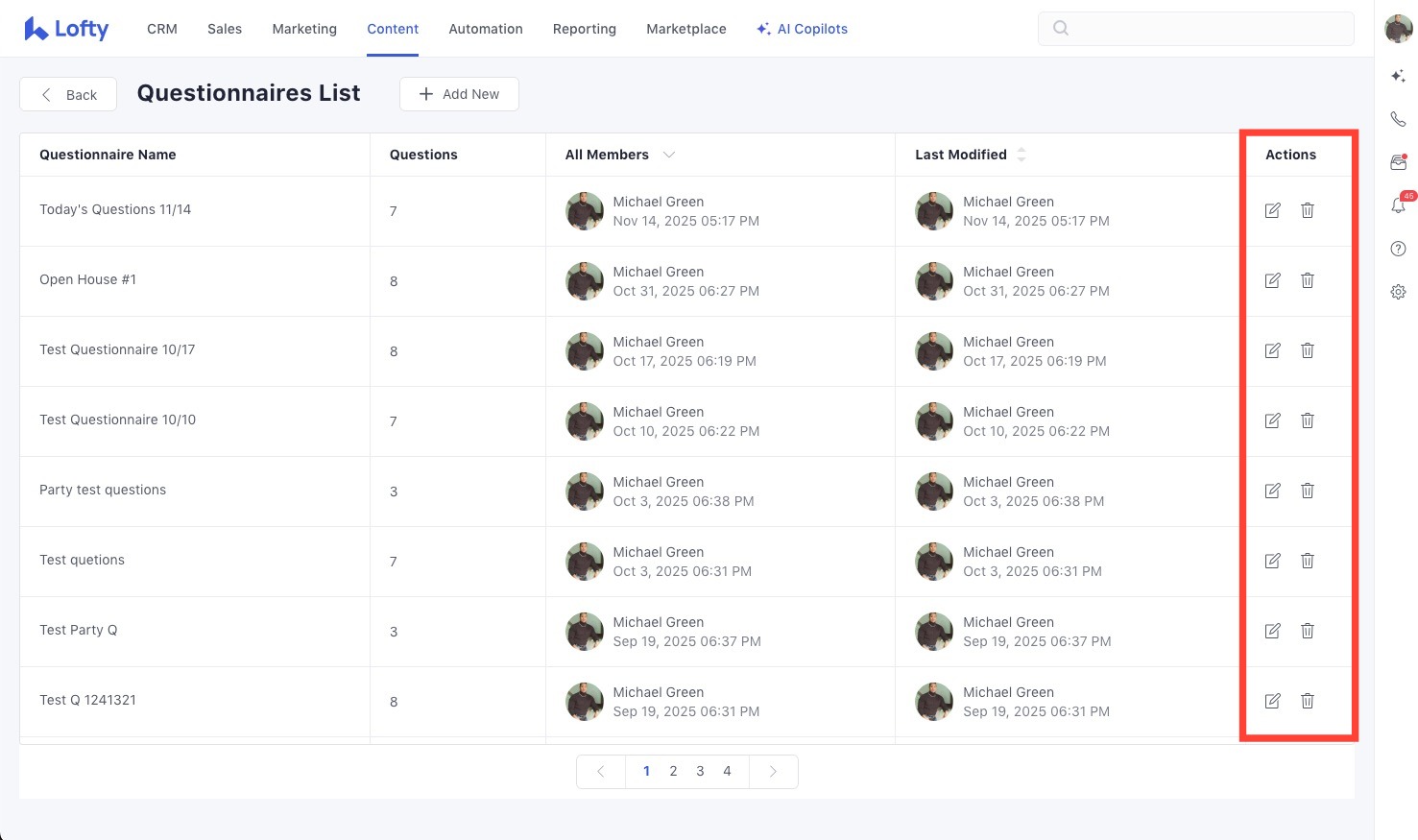Viewport: 1418px width, 840px height.
Task: Open the phone dialer icon
Action: pyautogui.click(x=1398, y=119)
